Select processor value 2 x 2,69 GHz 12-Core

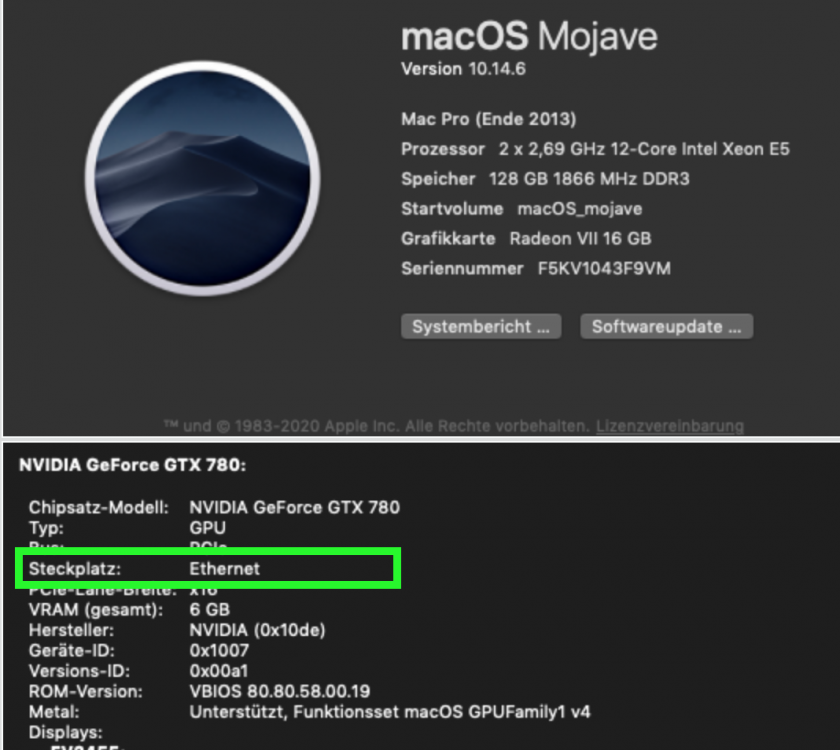(x=644, y=149)
